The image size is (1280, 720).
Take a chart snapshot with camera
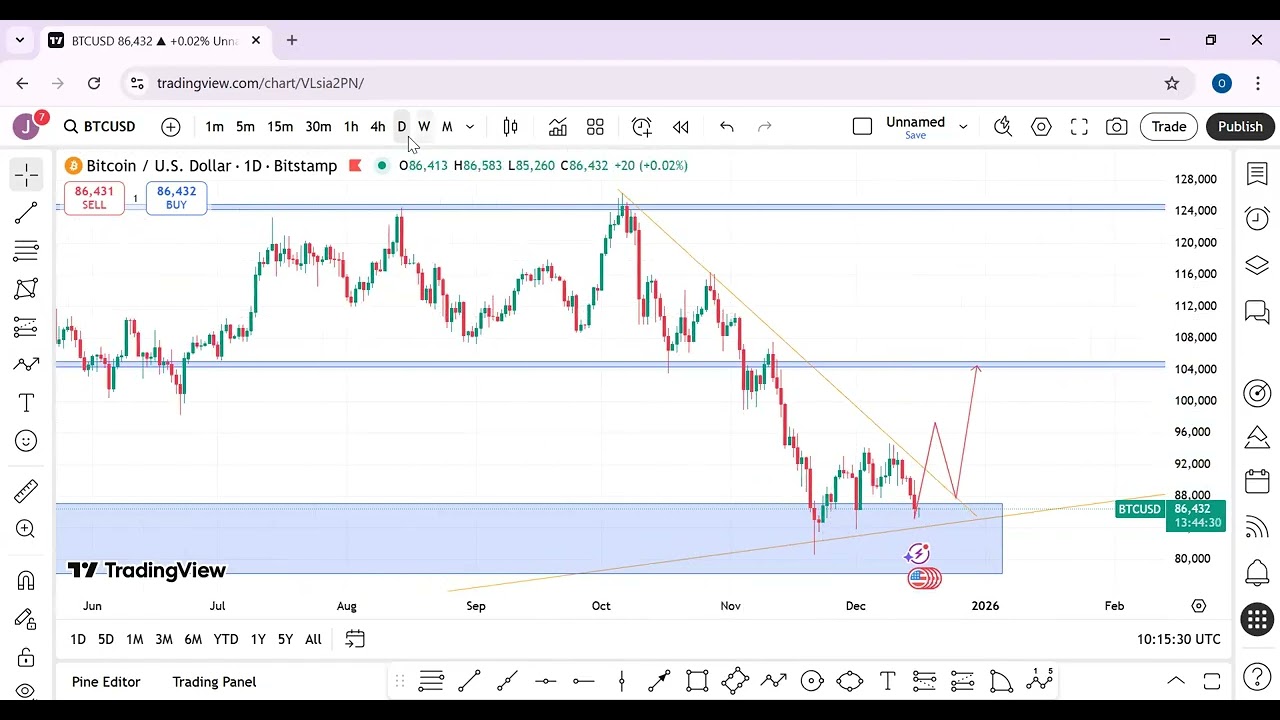1116,127
